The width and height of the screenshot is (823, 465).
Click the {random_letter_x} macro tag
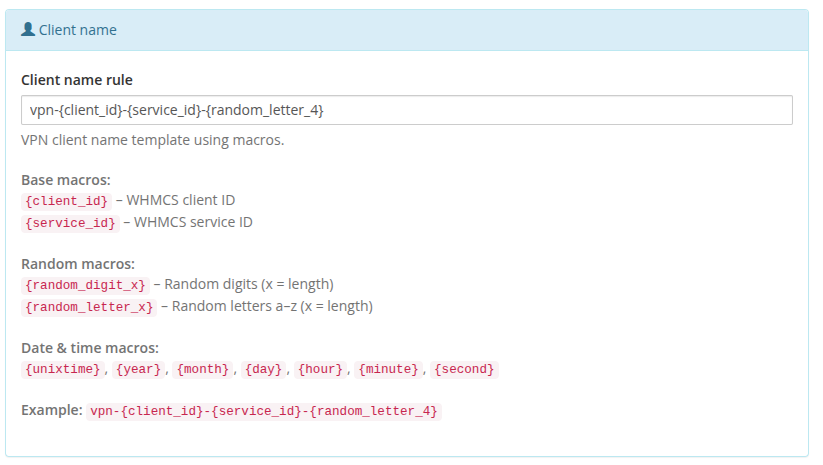pos(89,307)
